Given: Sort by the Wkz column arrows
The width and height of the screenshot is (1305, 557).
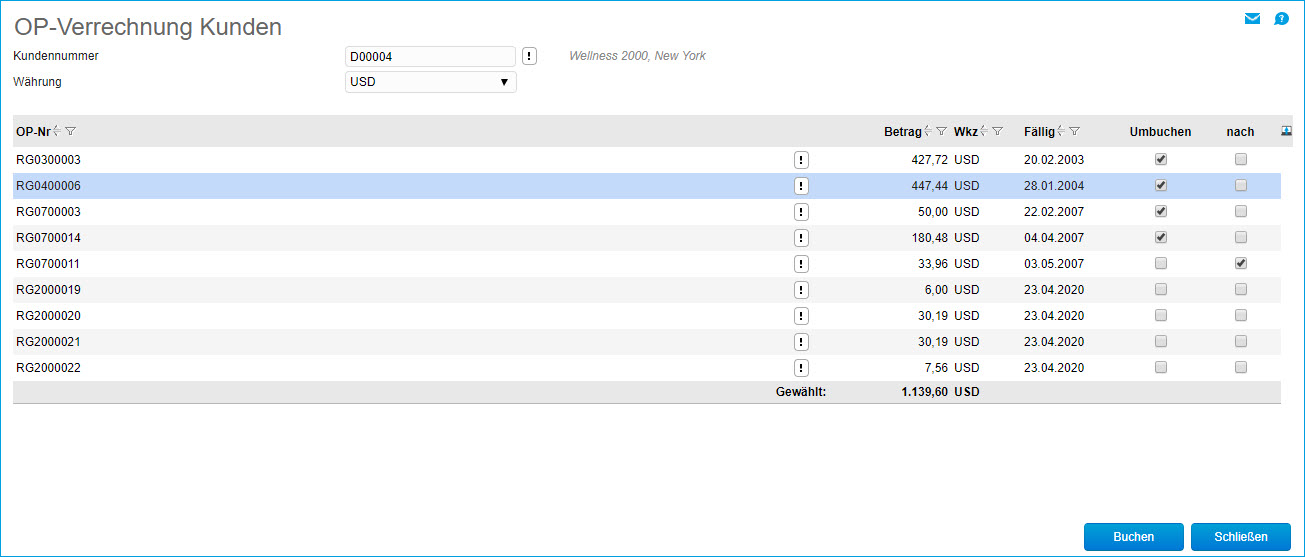Looking at the screenshot, I should coord(984,131).
